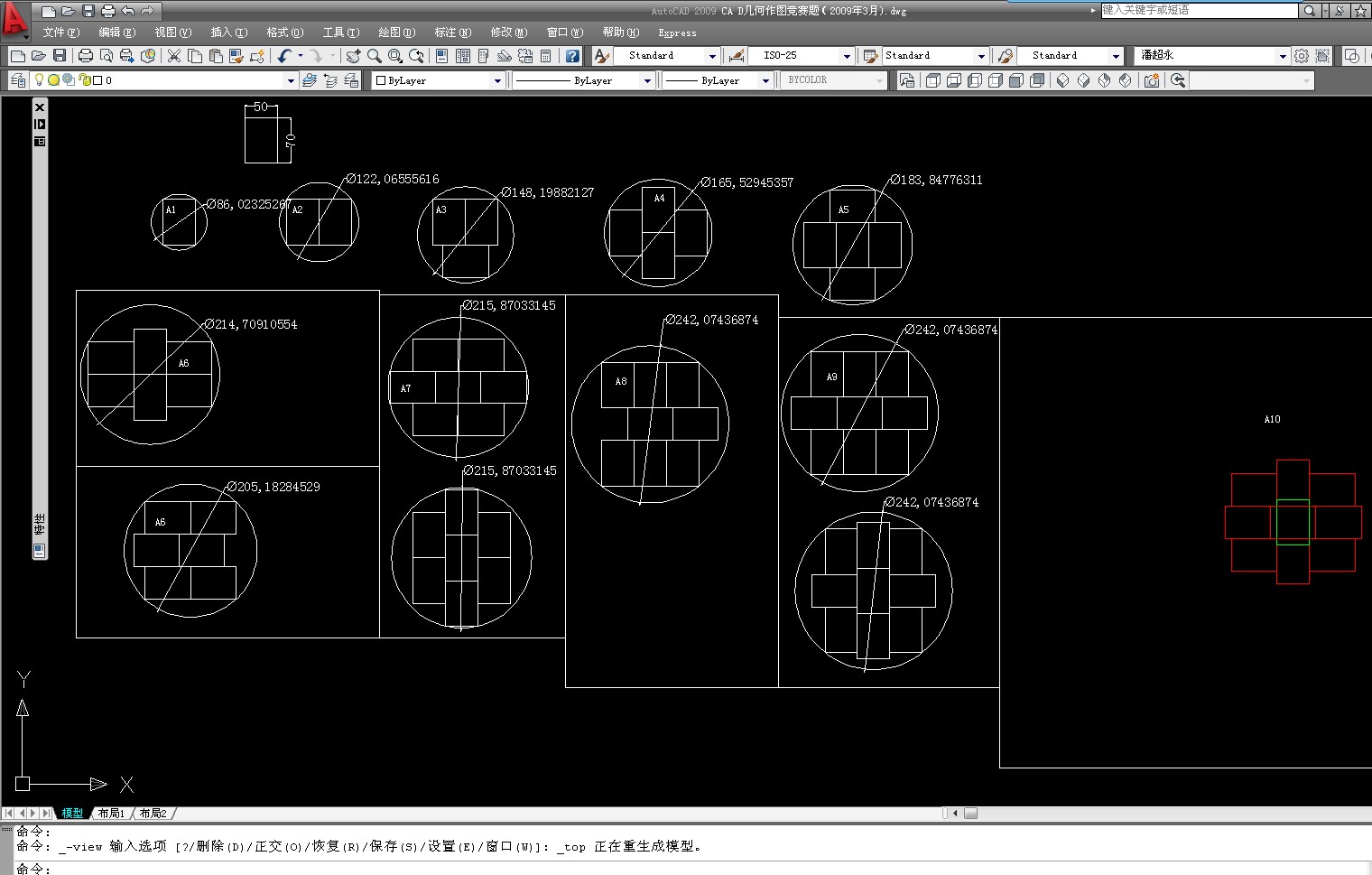This screenshot has height=875, width=1372.
Task: Click the Ø86,0232526 dimension text near A1
Action: point(248,204)
